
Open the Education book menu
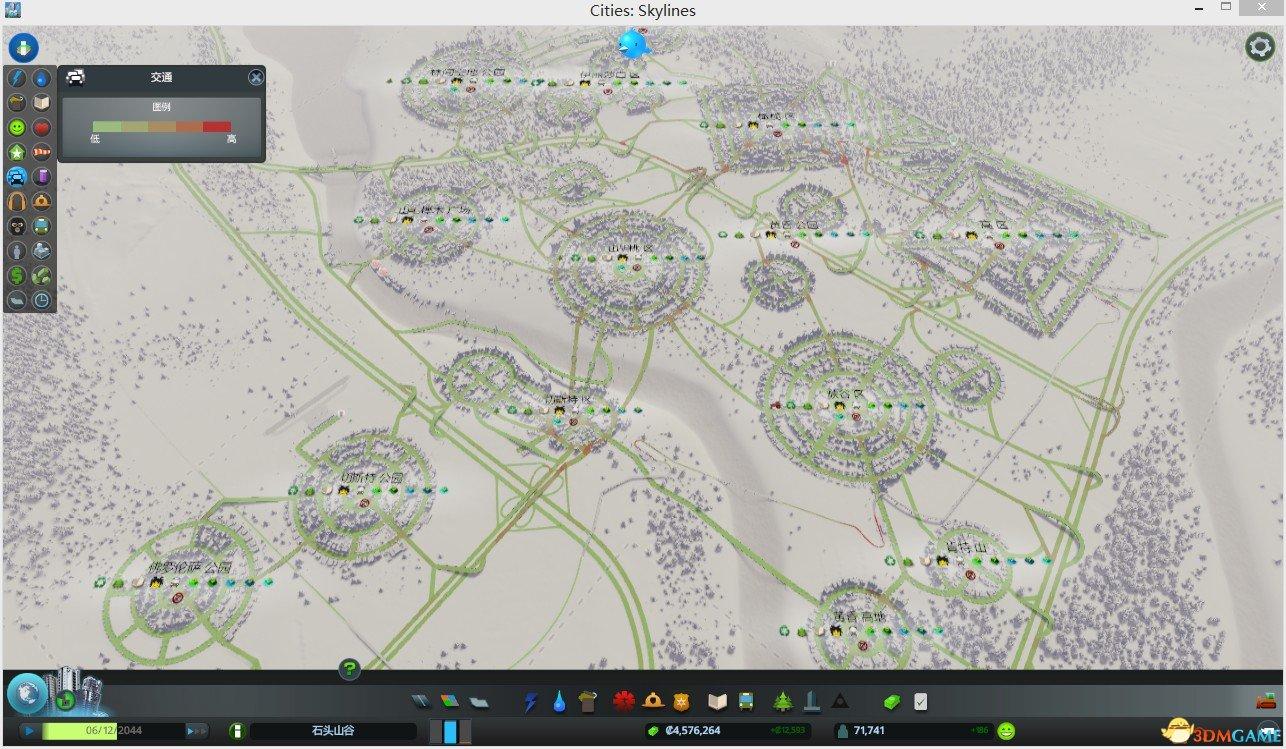point(717,702)
